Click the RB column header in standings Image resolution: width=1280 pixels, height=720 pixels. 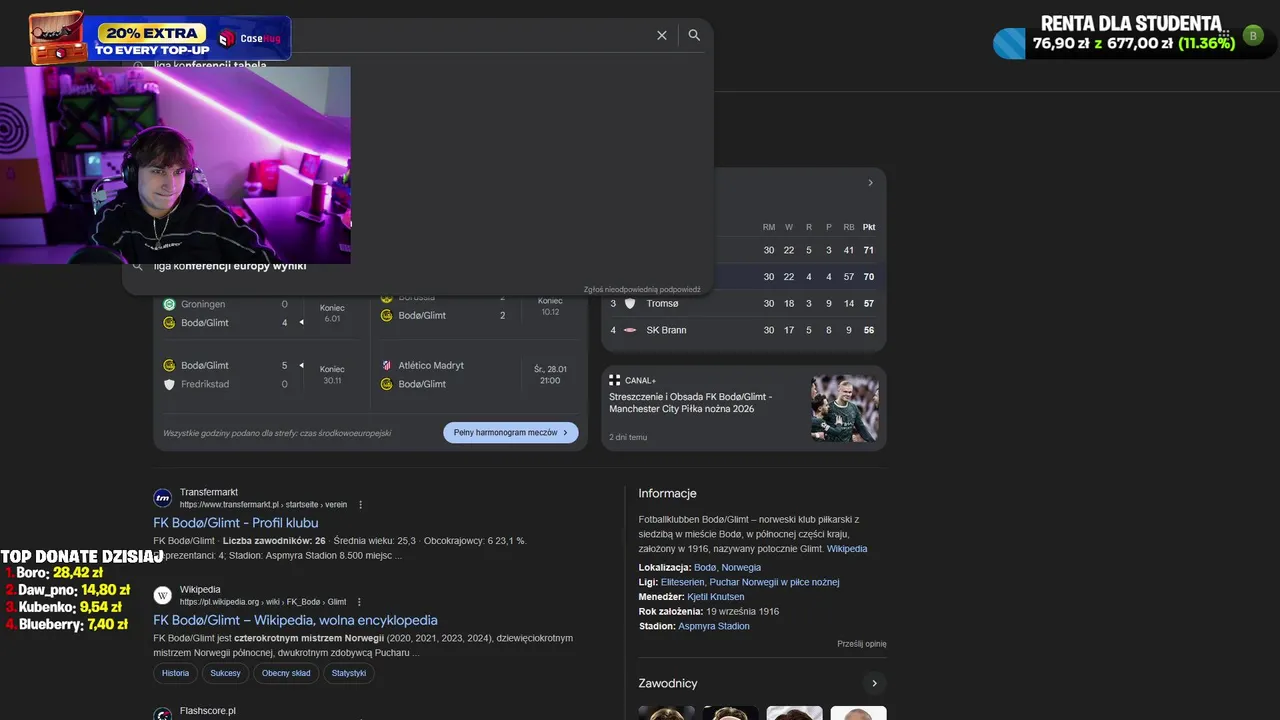tap(849, 227)
